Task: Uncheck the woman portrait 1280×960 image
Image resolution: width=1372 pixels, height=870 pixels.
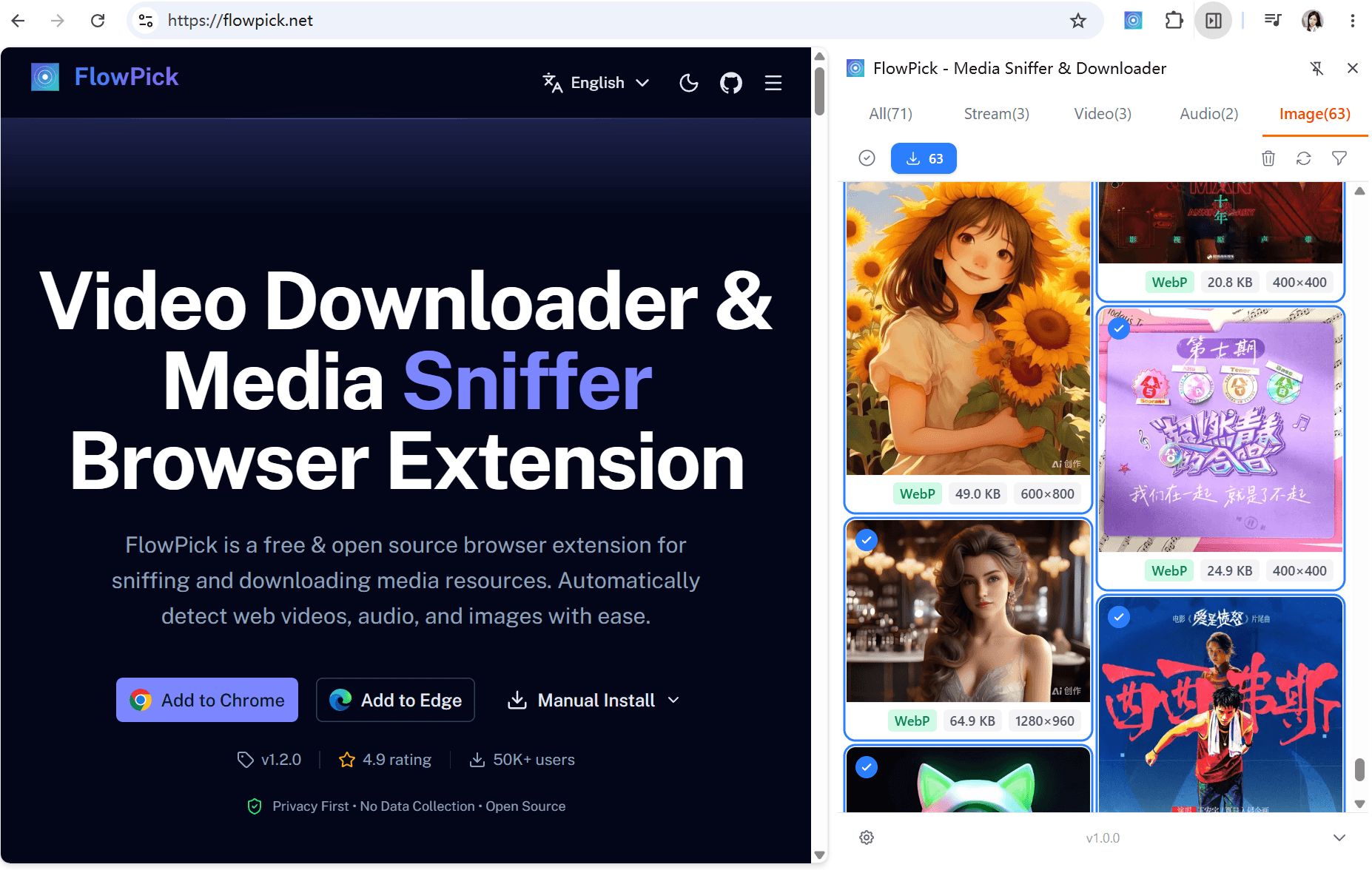Action: [x=867, y=541]
